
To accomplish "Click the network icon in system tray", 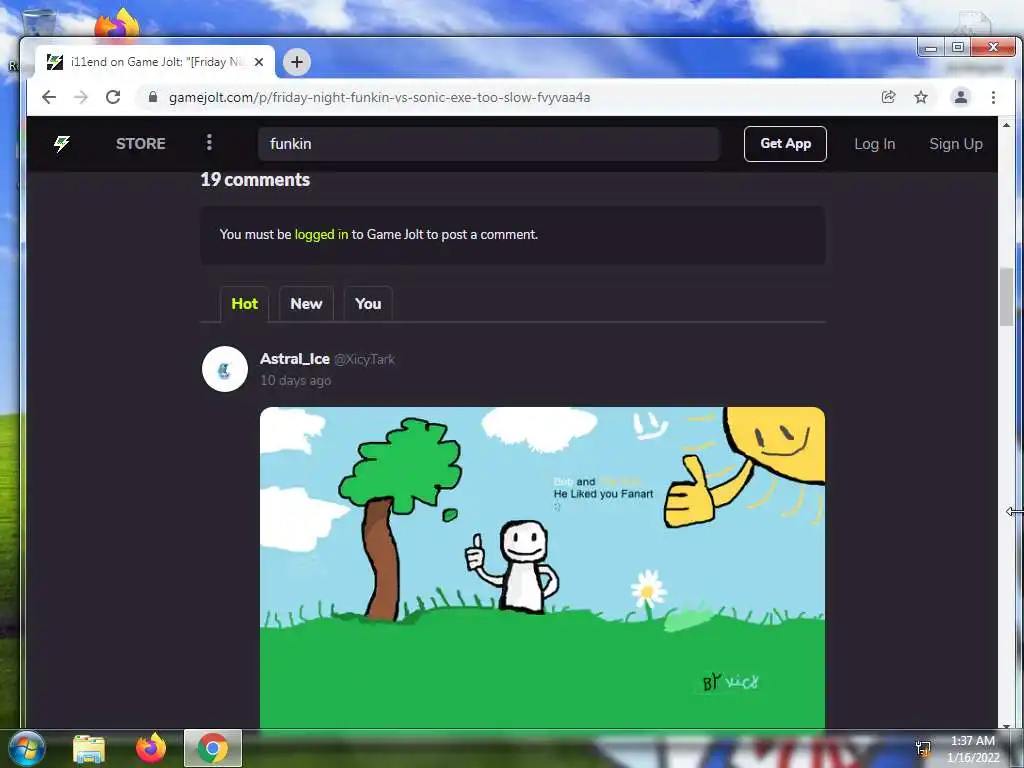I will coord(923,749).
